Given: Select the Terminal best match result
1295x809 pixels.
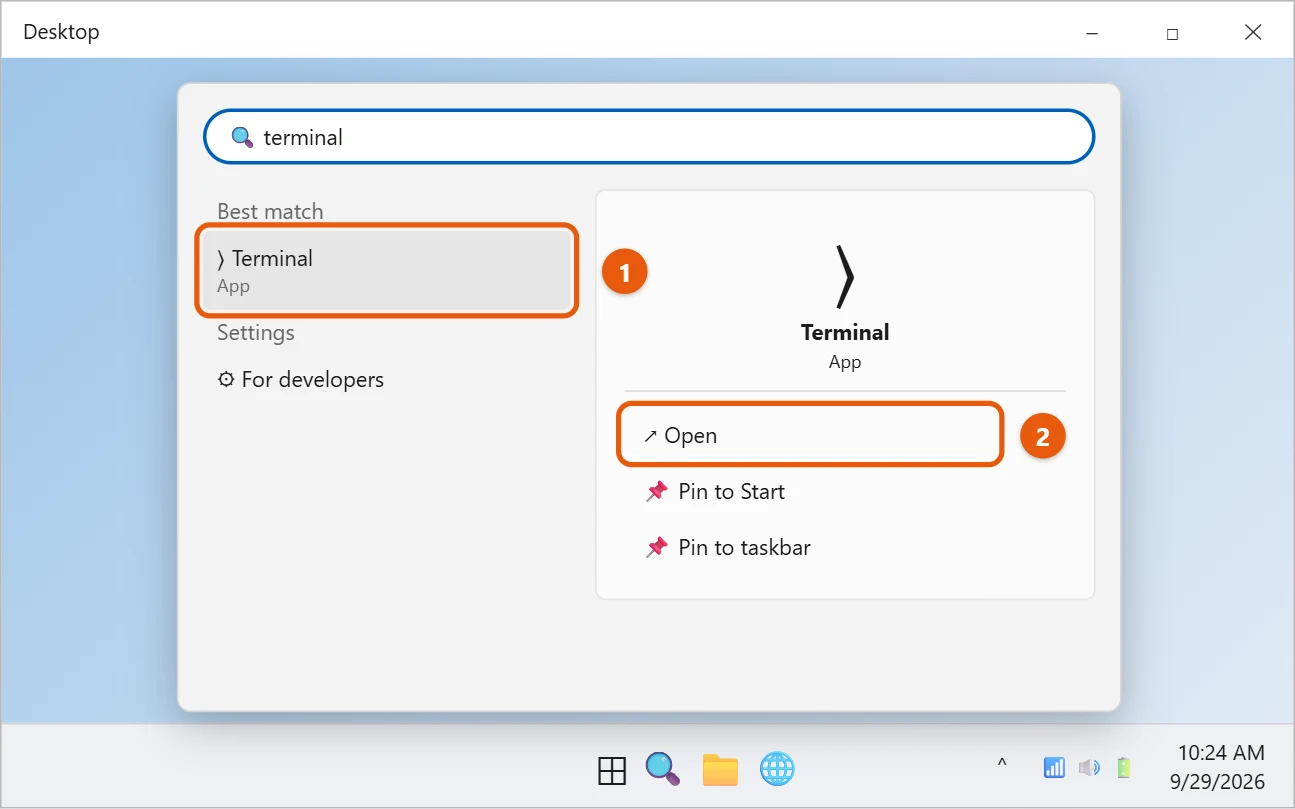Looking at the screenshot, I should pyautogui.click(x=387, y=271).
